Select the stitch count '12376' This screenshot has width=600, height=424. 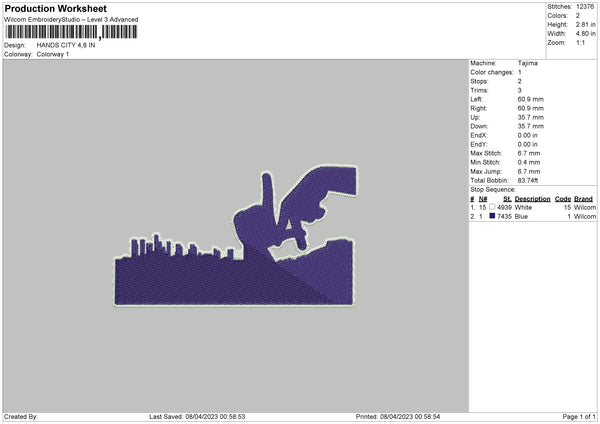point(585,7)
